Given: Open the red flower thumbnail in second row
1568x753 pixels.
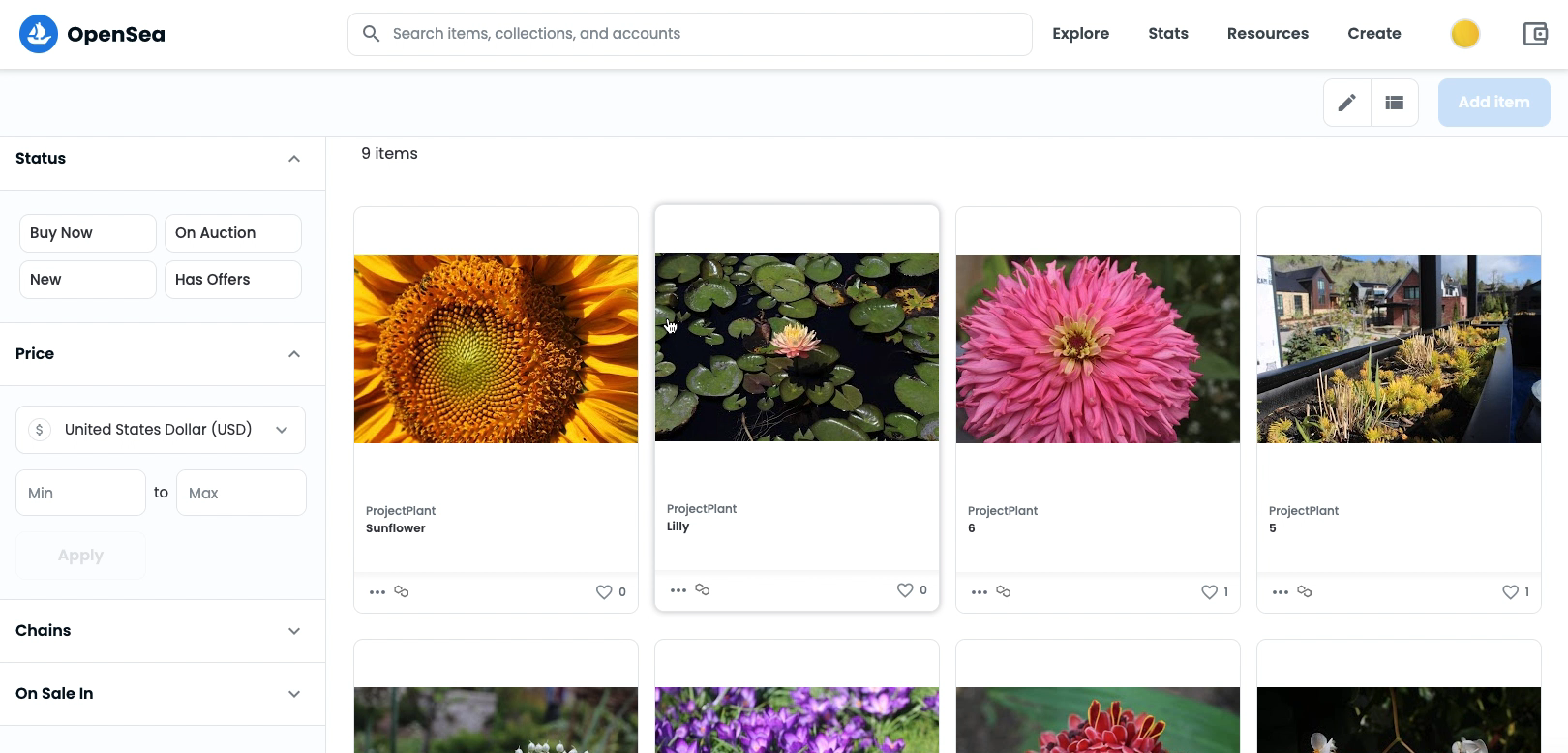Looking at the screenshot, I should click(1098, 720).
